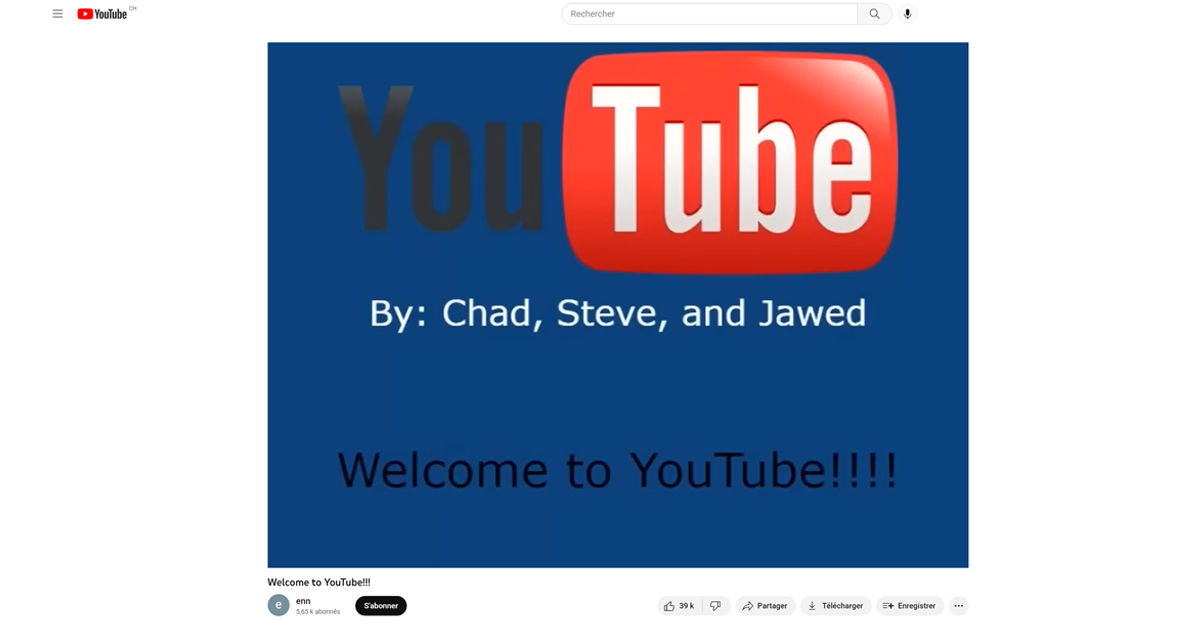
Task: Open the three-dot more actions menu
Action: click(x=958, y=606)
